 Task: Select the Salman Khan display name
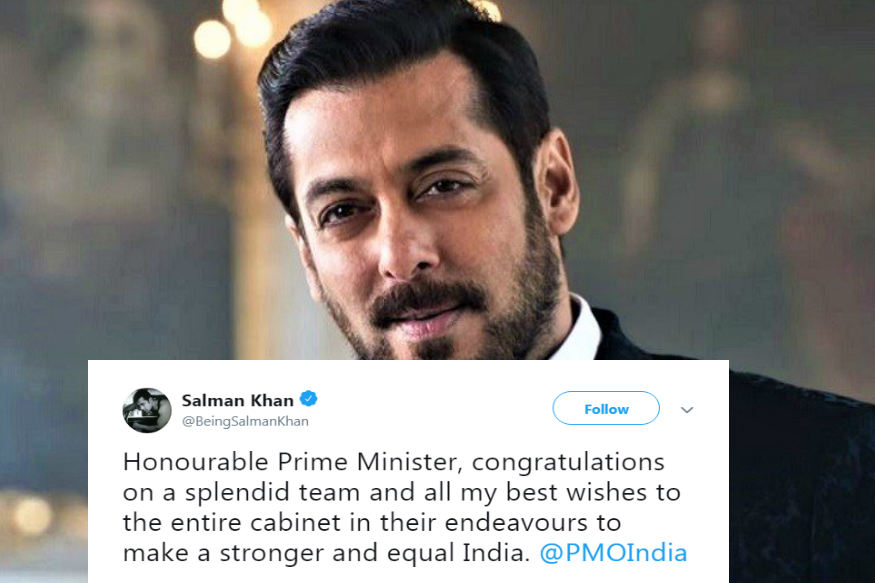(x=238, y=401)
